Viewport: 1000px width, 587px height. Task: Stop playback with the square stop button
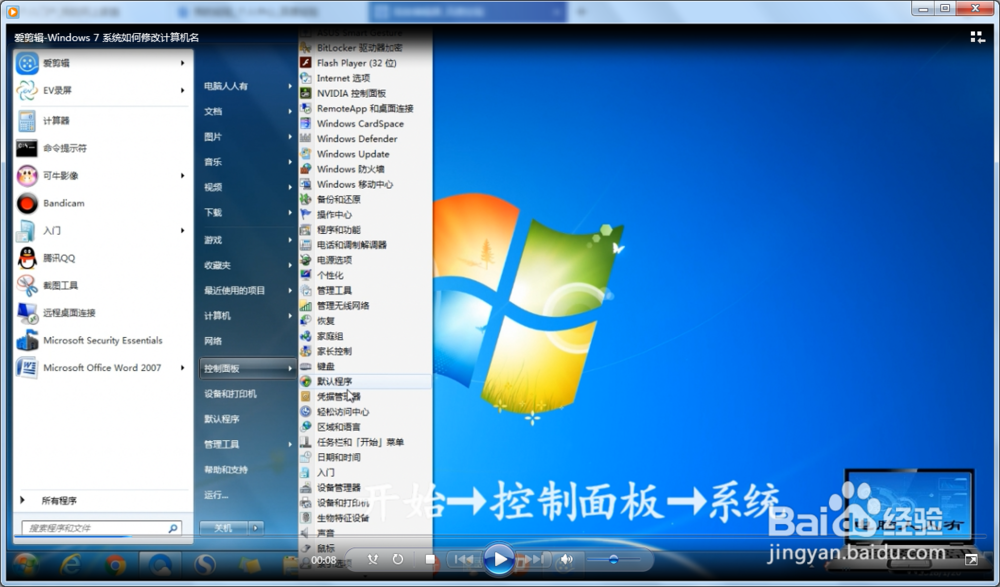430,560
